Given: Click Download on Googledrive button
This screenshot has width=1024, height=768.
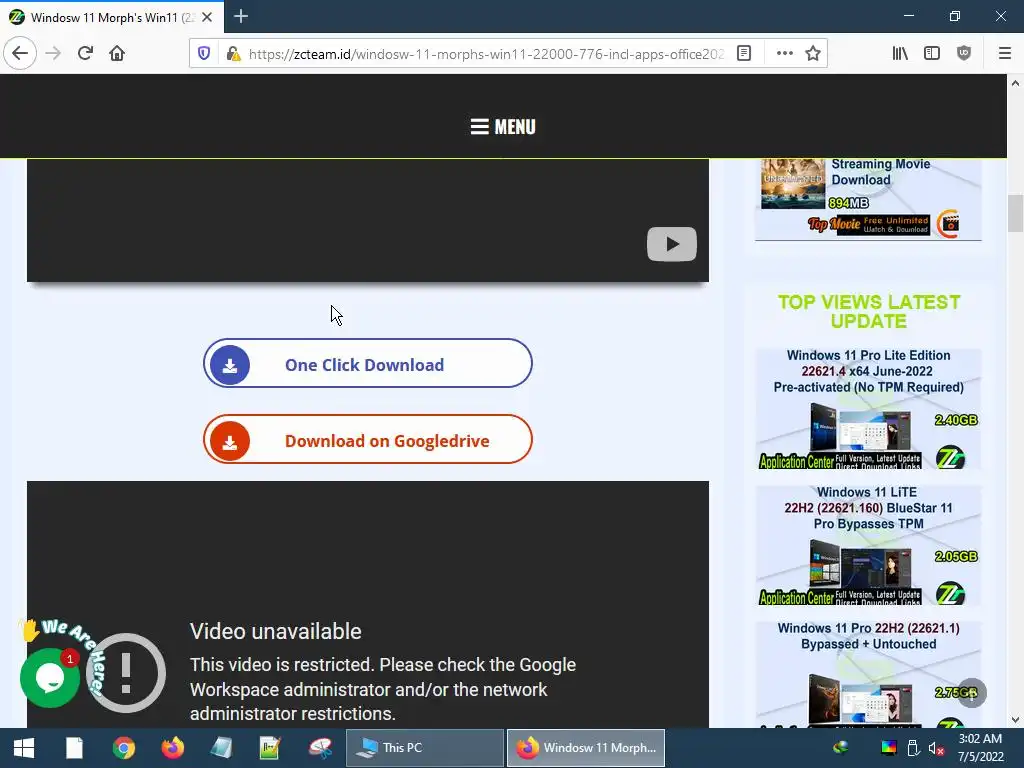Looking at the screenshot, I should coord(368,440).
